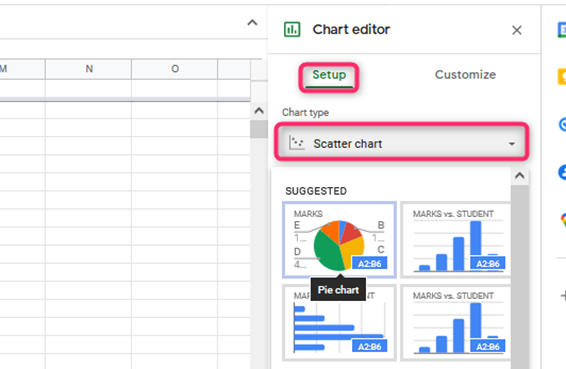Viewport: 566px width, 369px height.
Task: Click the green Chart editor icon
Action: point(292,30)
